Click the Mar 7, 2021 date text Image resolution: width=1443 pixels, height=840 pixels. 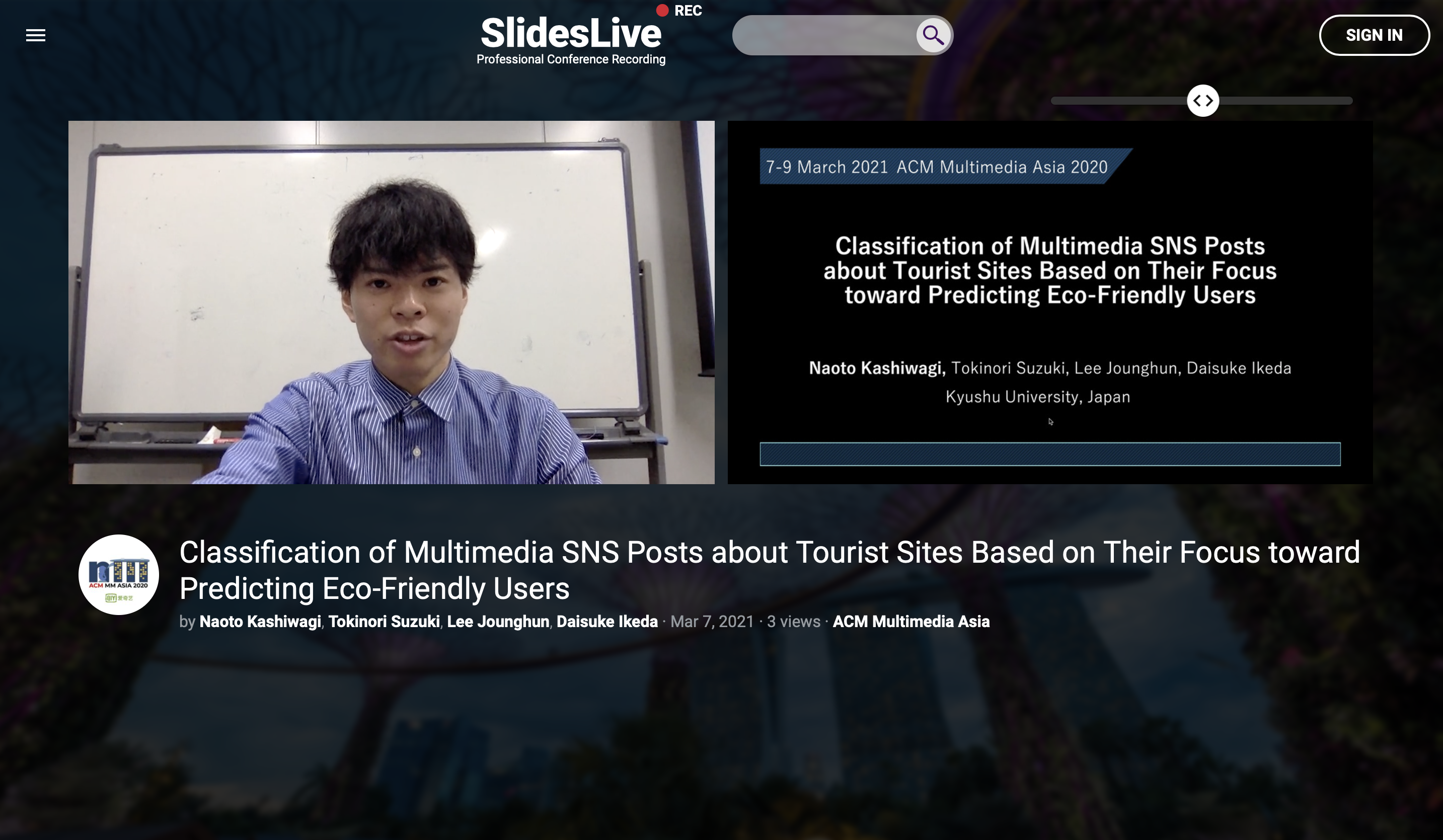pyautogui.click(x=712, y=621)
